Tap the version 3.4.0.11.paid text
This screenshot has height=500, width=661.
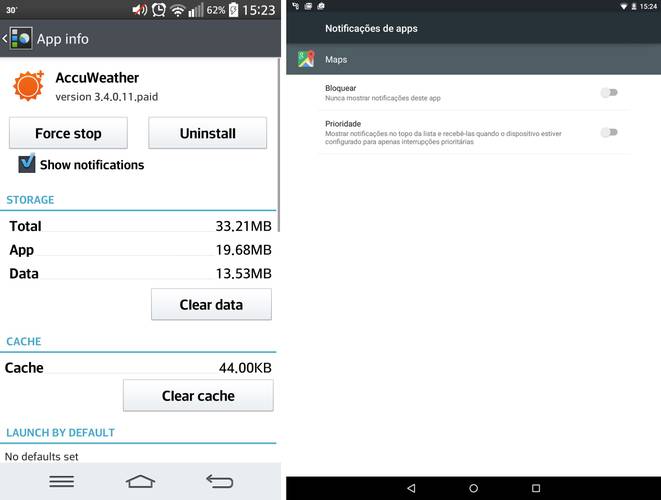[107, 97]
